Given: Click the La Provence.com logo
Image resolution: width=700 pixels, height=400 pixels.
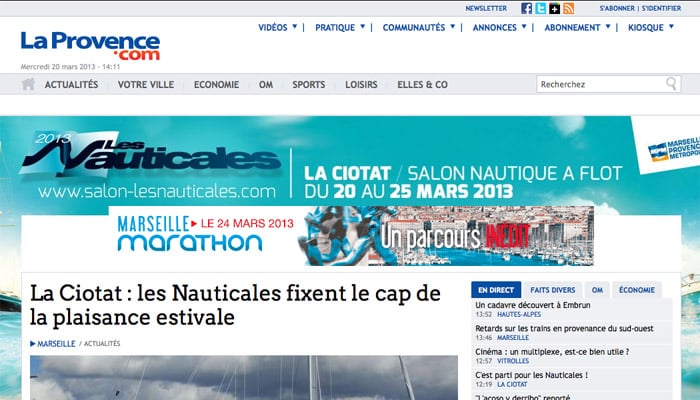Looking at the screenshot, I should 90,46.
